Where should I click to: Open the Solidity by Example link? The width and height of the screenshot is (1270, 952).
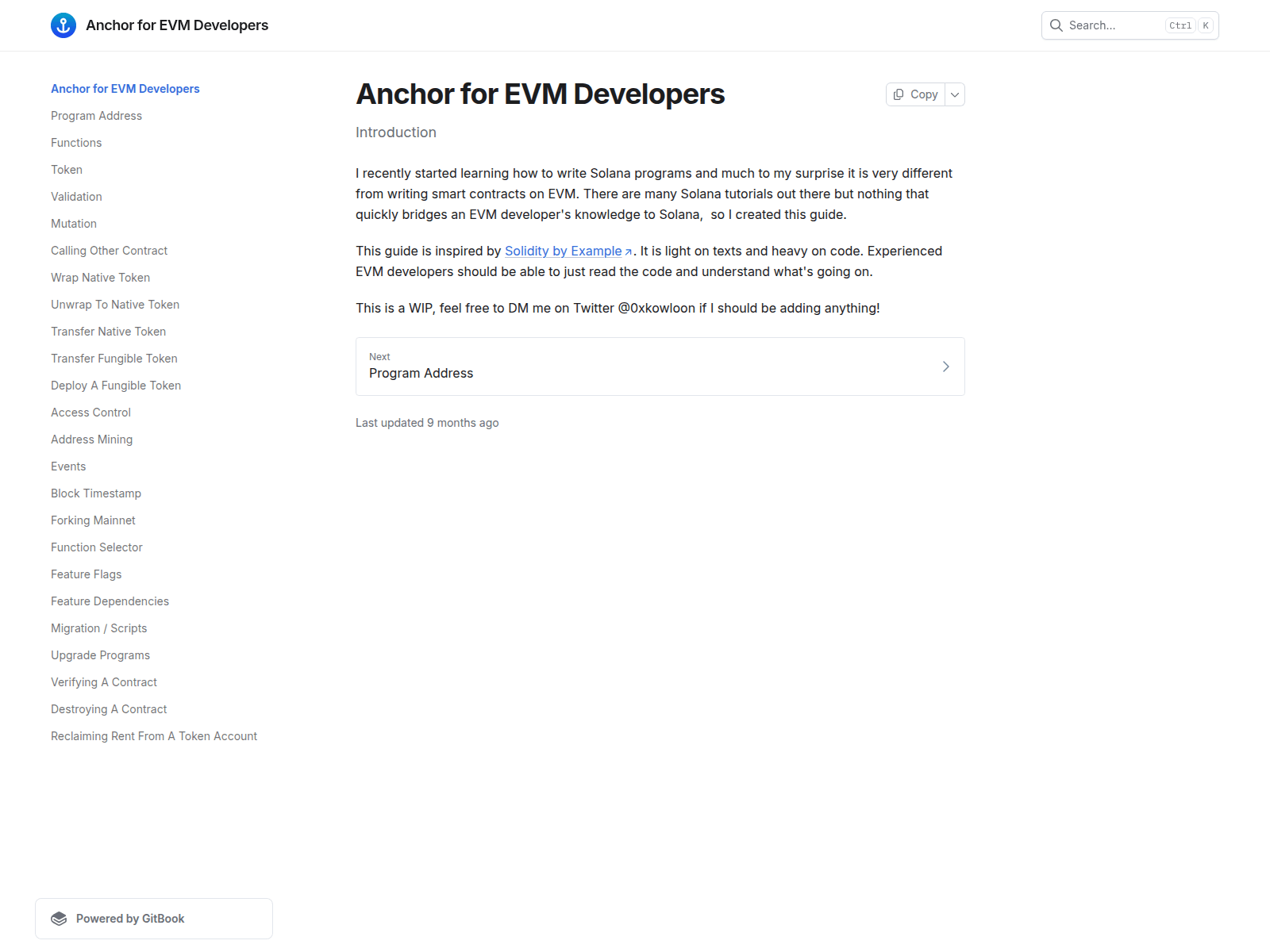tap(564, 251)
